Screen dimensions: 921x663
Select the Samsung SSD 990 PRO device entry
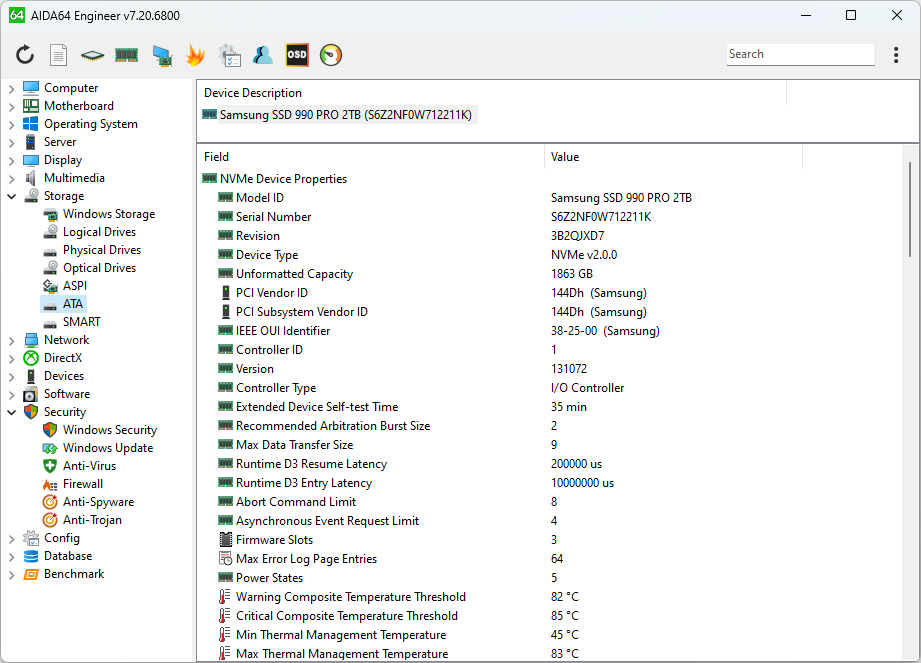tap(342, 114)
